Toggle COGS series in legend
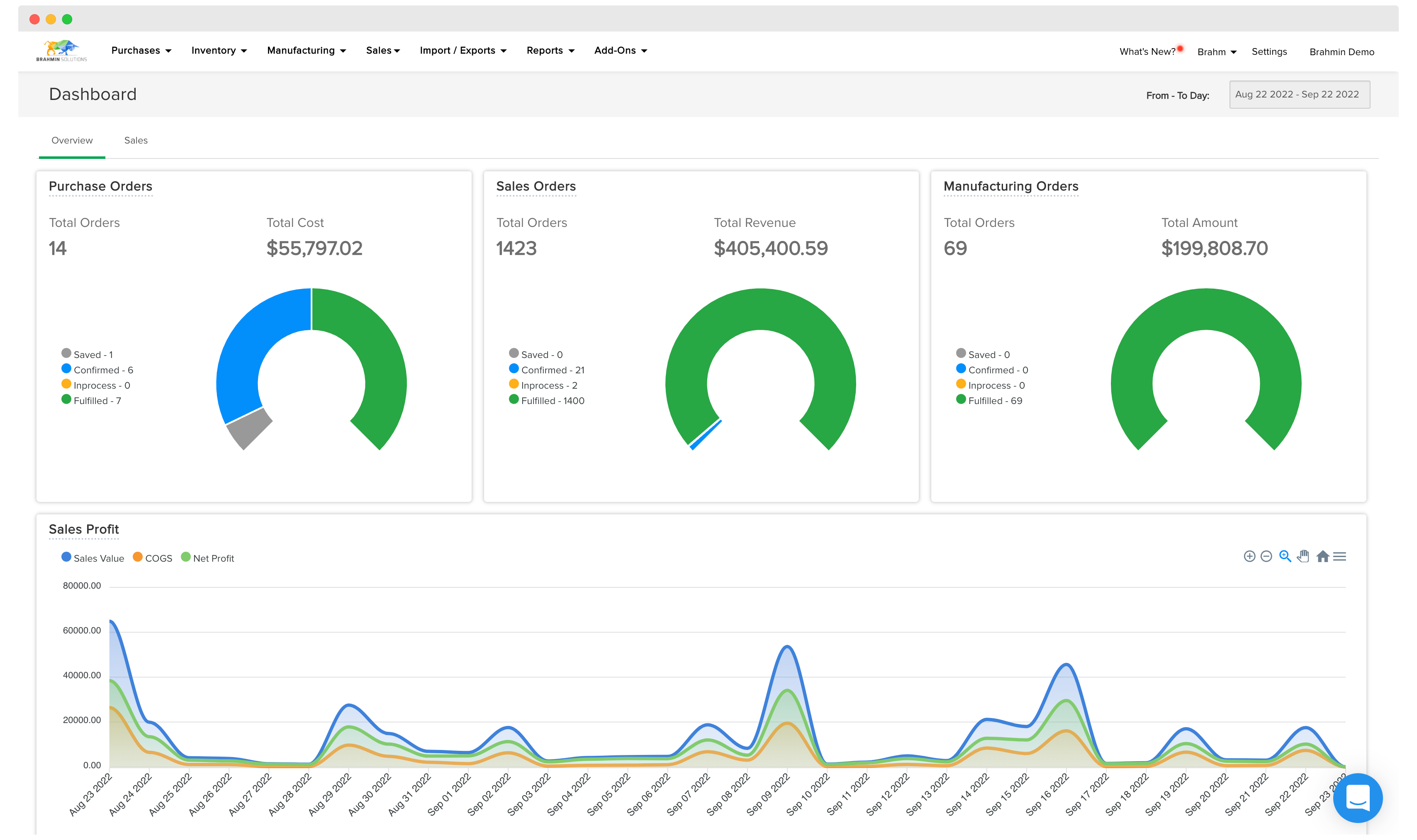 [152, 558]
